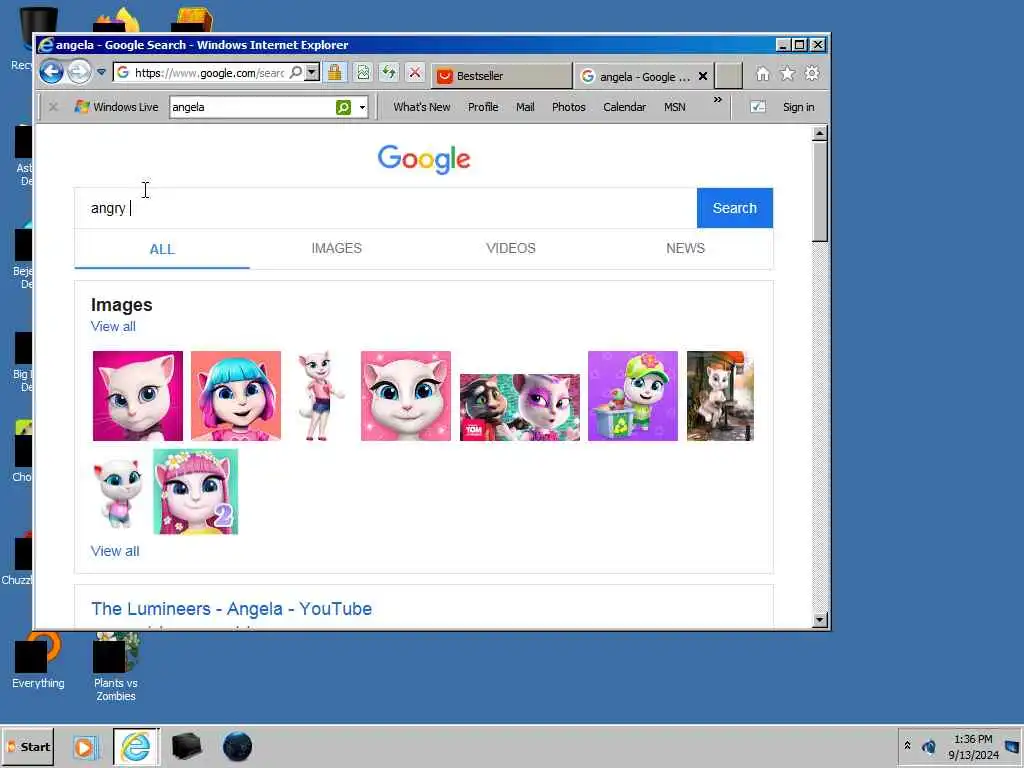
Task: Open Photos in Windows Live toolbar
Action: [x=569, y=107]
